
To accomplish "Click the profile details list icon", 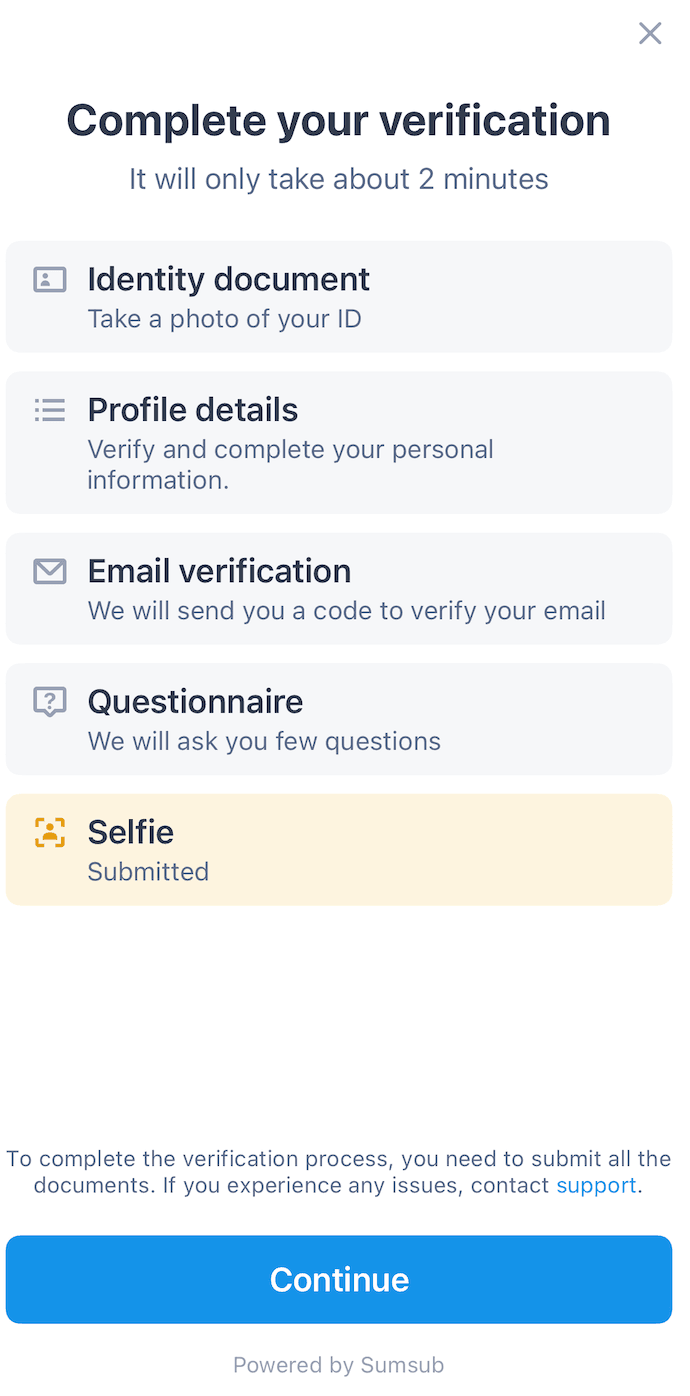I will [x=49, y=410].
